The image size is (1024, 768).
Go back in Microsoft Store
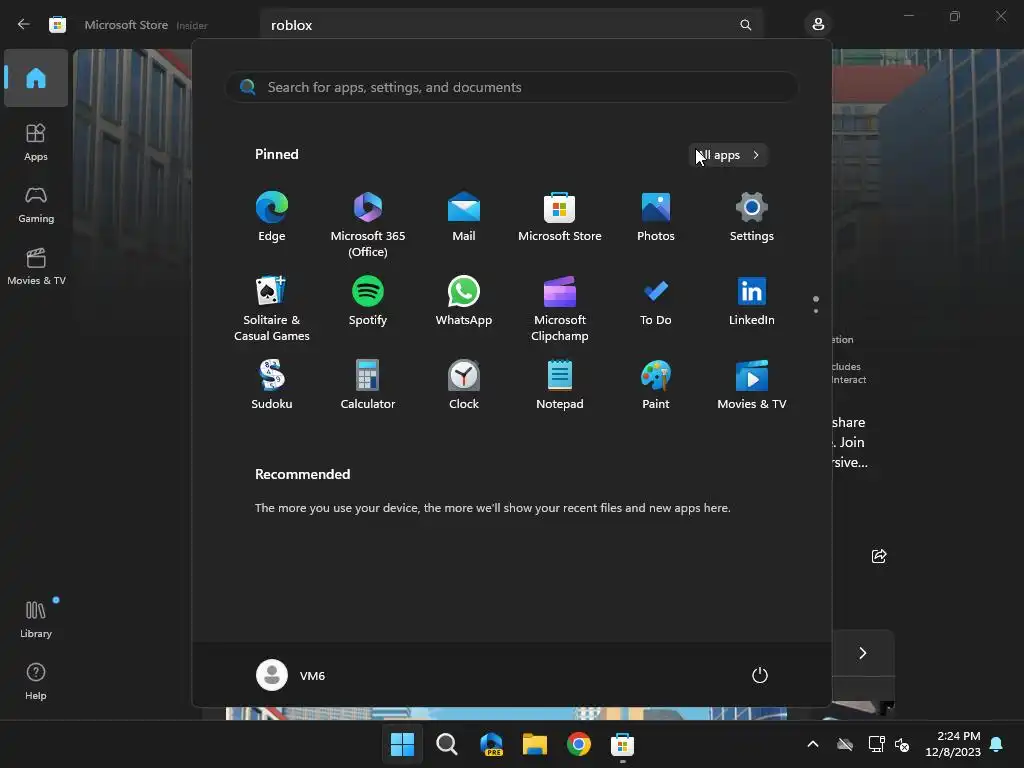point(24,24)
